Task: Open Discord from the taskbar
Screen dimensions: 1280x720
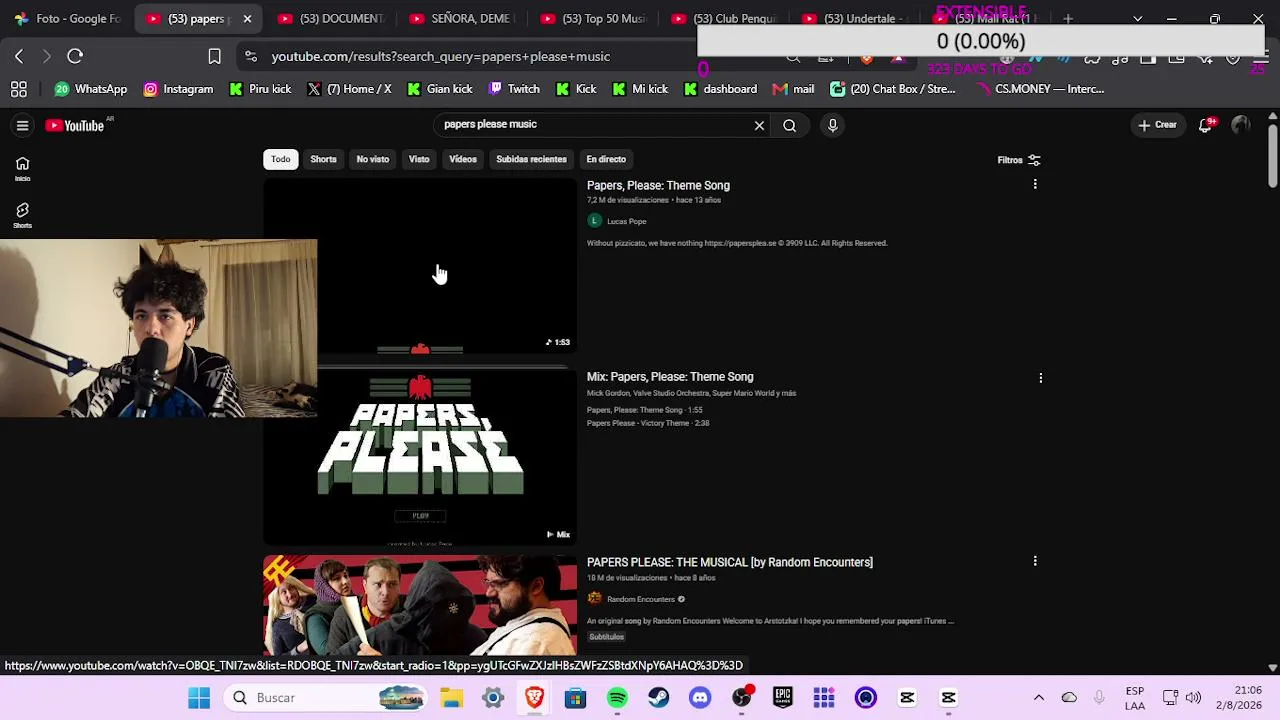Action: click(x=700, y=698)
